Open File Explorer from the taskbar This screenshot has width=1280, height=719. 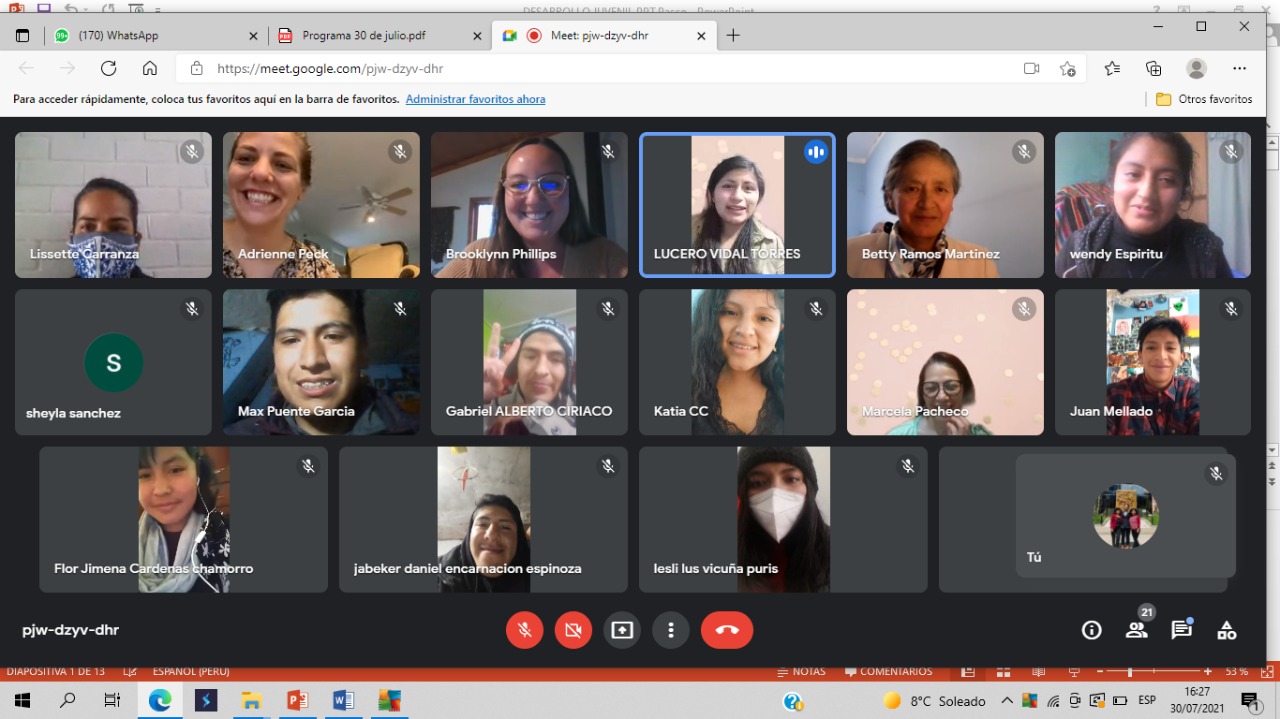(x=251, y=701)
